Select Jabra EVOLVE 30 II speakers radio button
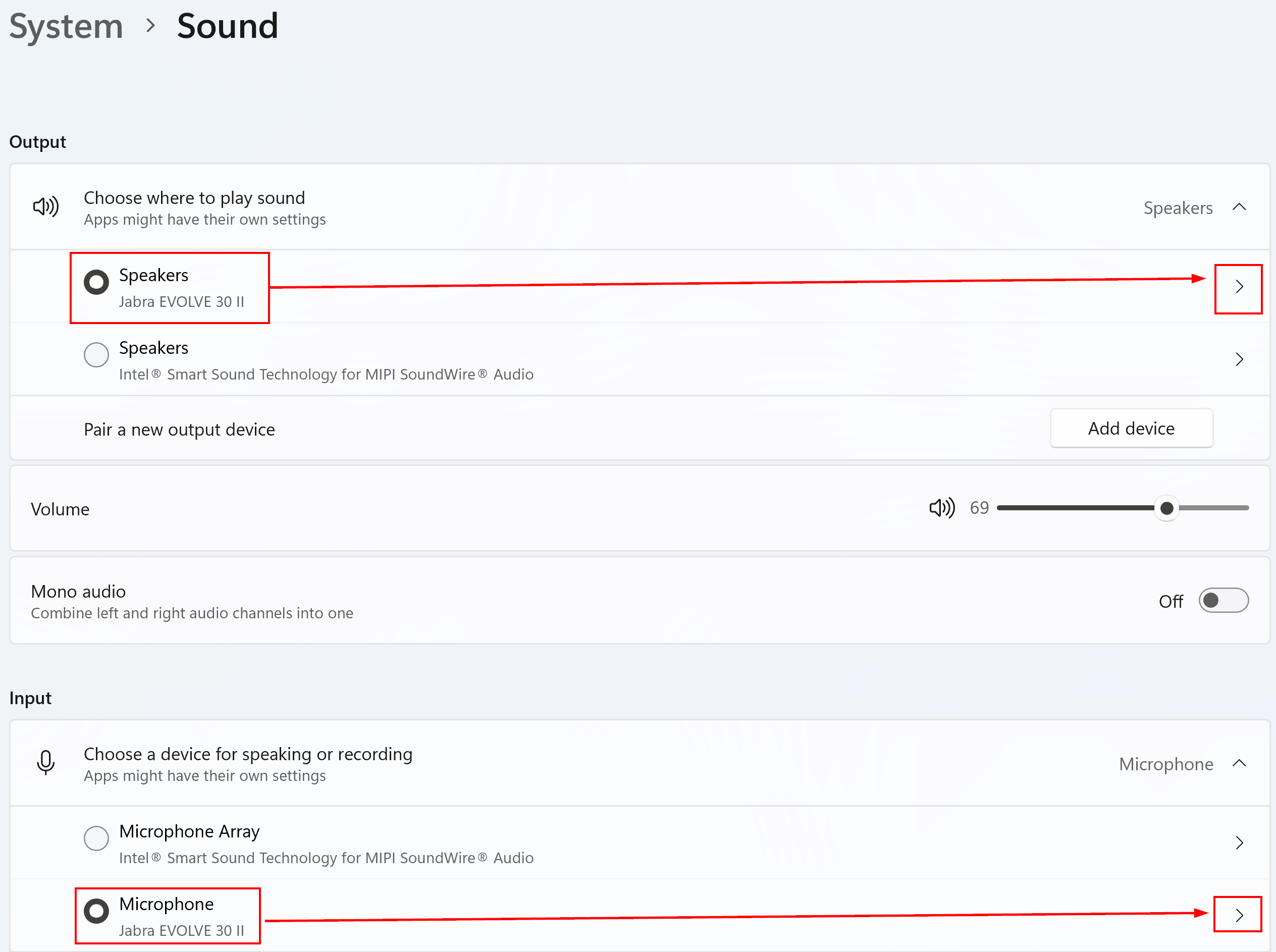This screenshot has width=1276, height=952. [x=96, y=282]
